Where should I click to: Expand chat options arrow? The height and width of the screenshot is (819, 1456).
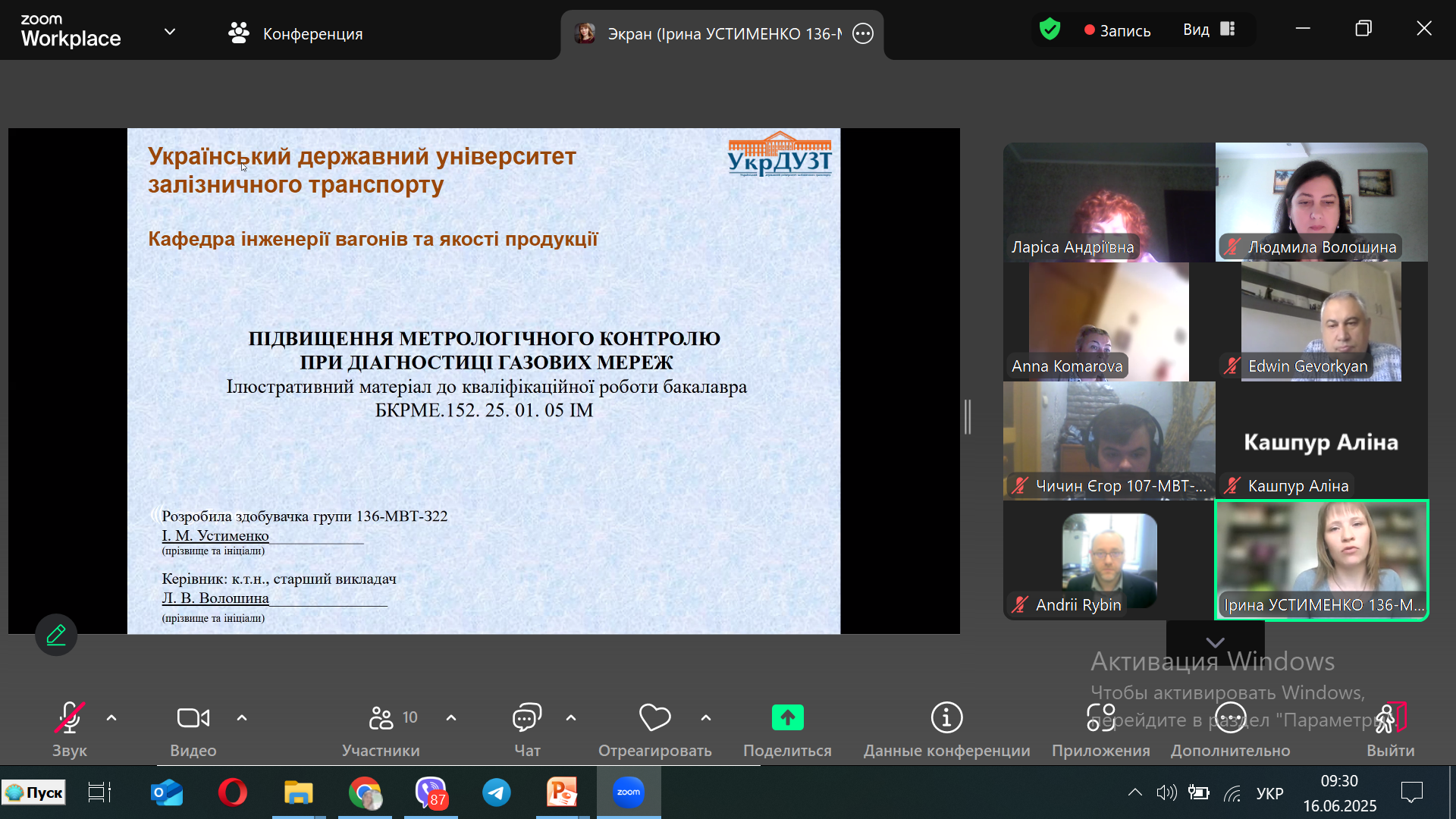(571, 717)
